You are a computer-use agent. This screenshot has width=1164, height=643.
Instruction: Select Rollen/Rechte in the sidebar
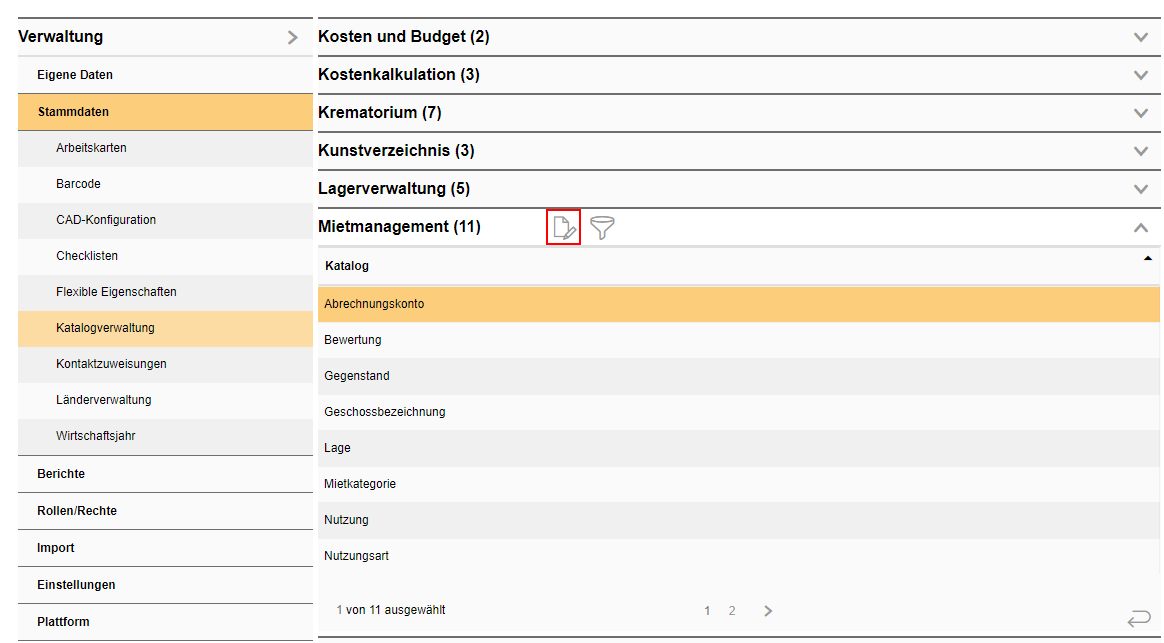click(77, 511)
